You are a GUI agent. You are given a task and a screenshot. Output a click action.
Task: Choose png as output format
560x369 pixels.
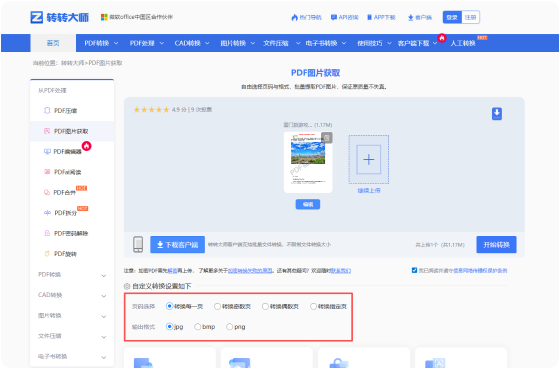(x=230, y=327)
